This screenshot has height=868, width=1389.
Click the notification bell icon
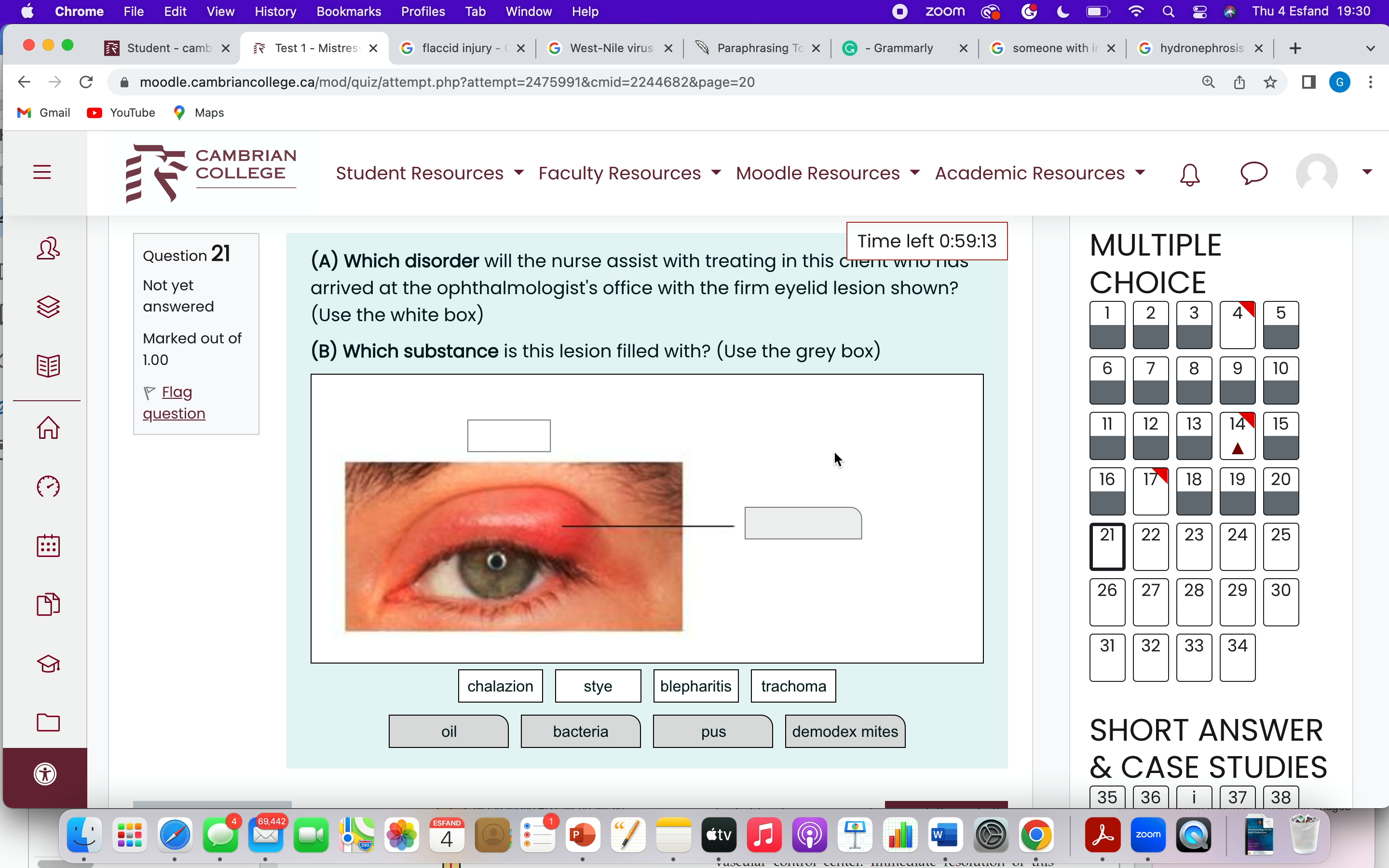pos(1189,174)
